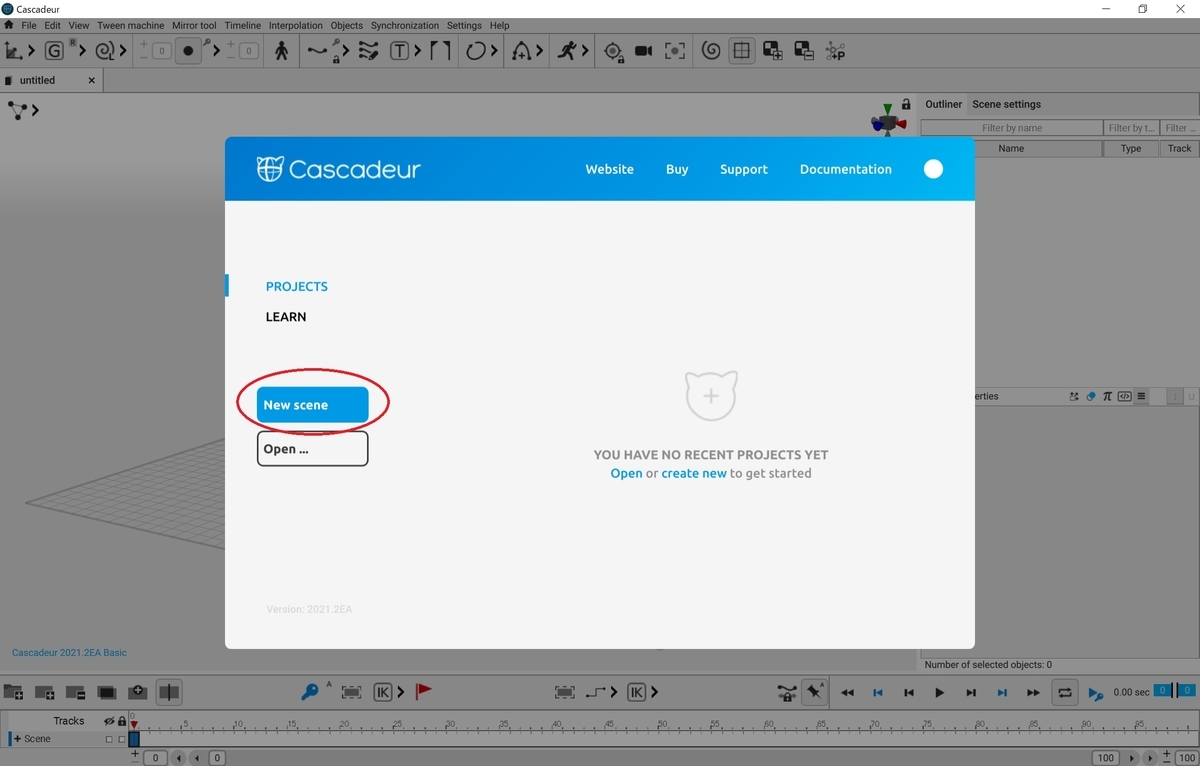This screenshot has height=766, width=1200.
Task: Click the Open ... button
Action: pyautogui.click(x=312, y=449)
